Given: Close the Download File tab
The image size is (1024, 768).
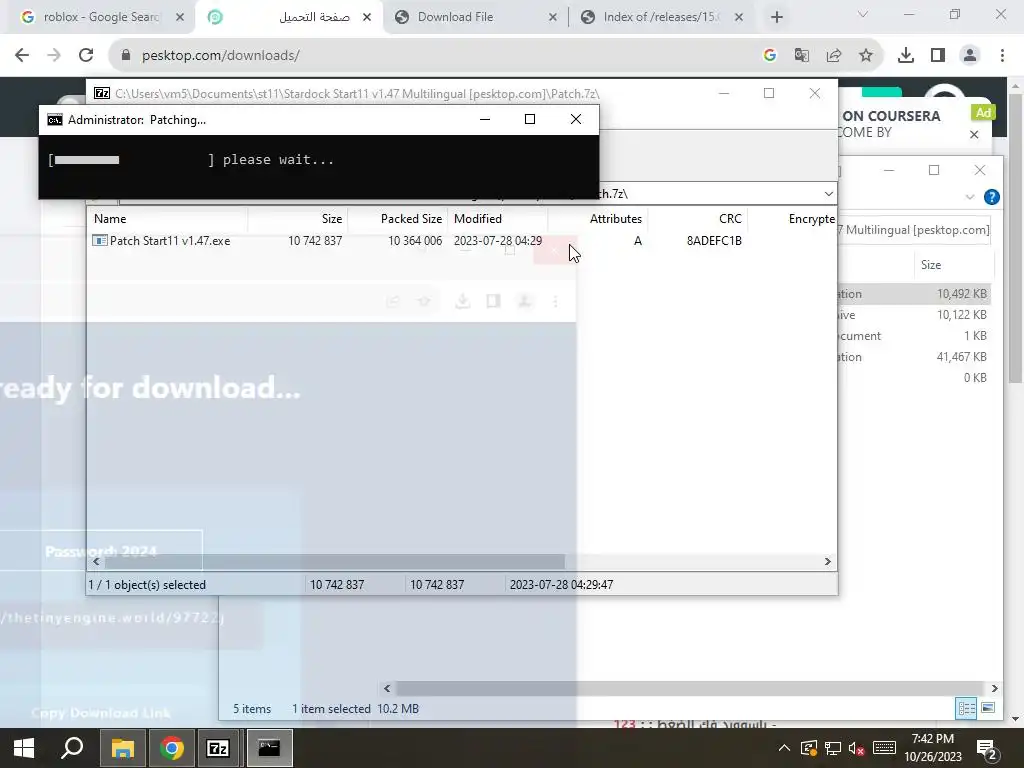Looking at the screenshot, I should click(552, 17).
